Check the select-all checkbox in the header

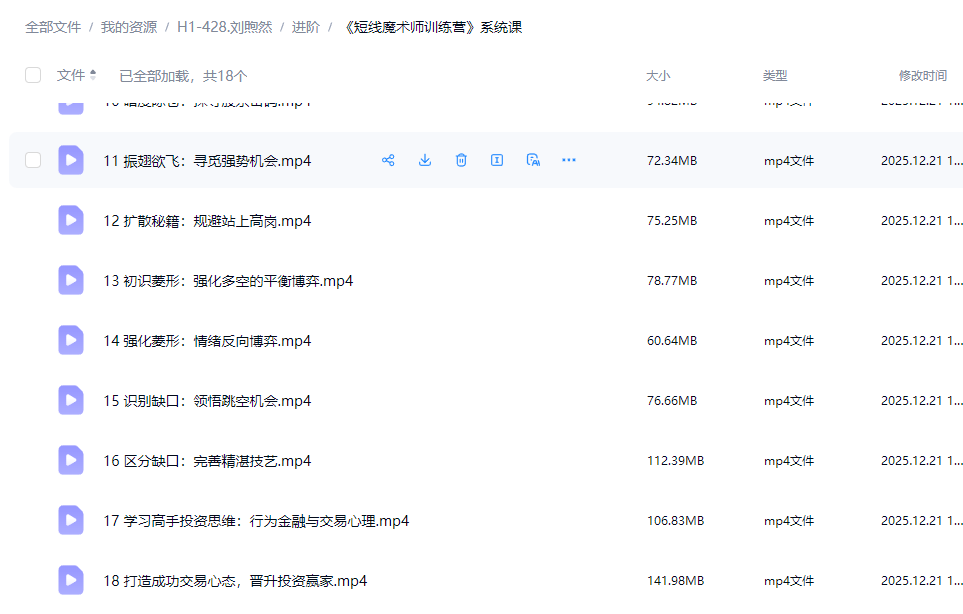(x=33, y=74)
